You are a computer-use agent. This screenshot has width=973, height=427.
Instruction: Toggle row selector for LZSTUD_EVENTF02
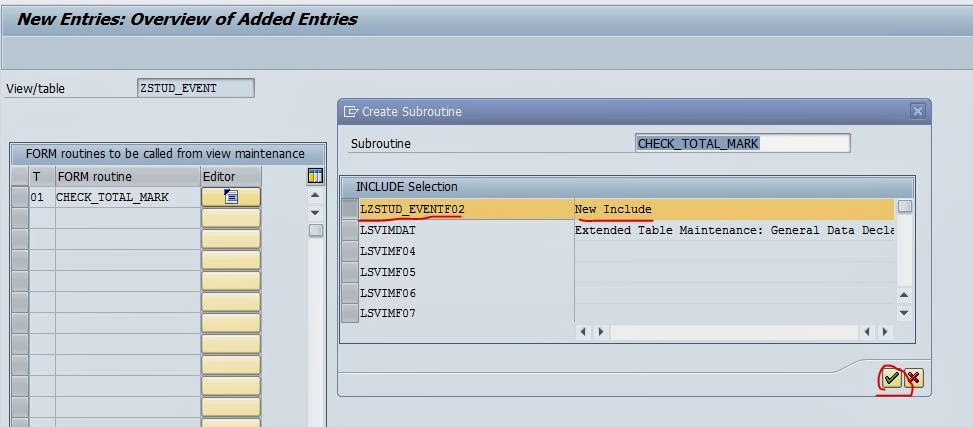click(x=350, y=209)
